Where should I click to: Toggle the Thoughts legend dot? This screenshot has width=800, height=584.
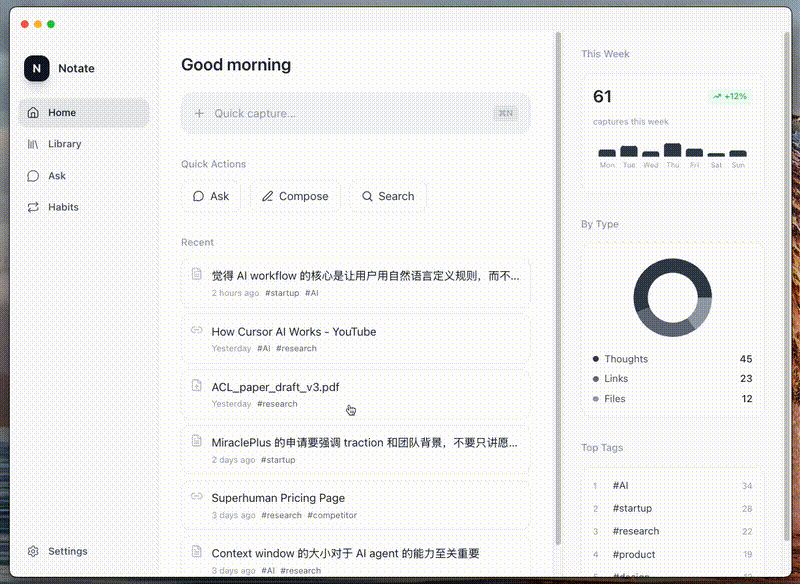tap(595, 358)
